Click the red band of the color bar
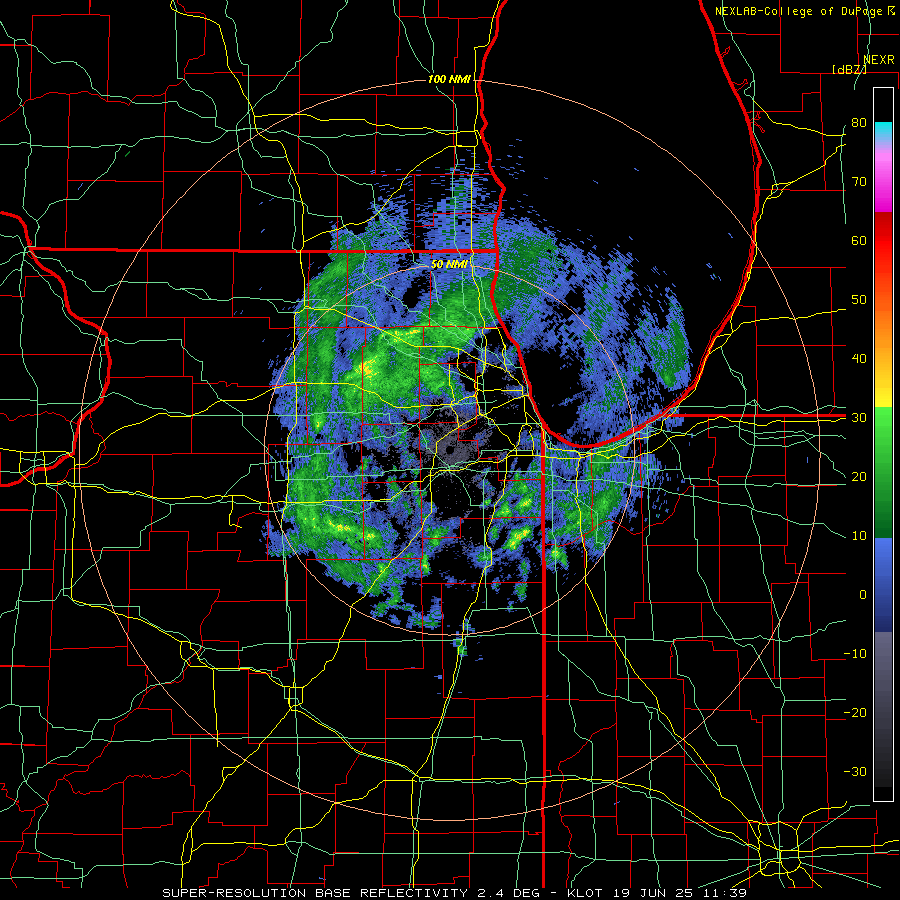Viewport: 900px width, 900px height. [x=883, y=241]
